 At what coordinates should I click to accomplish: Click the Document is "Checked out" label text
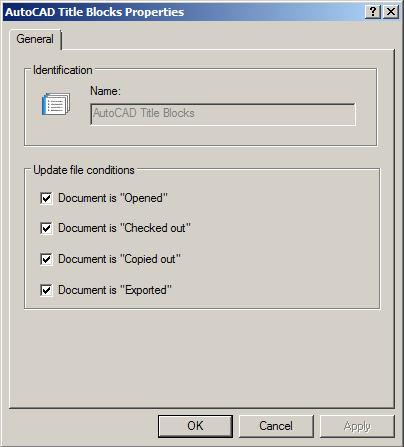point(124,228)
